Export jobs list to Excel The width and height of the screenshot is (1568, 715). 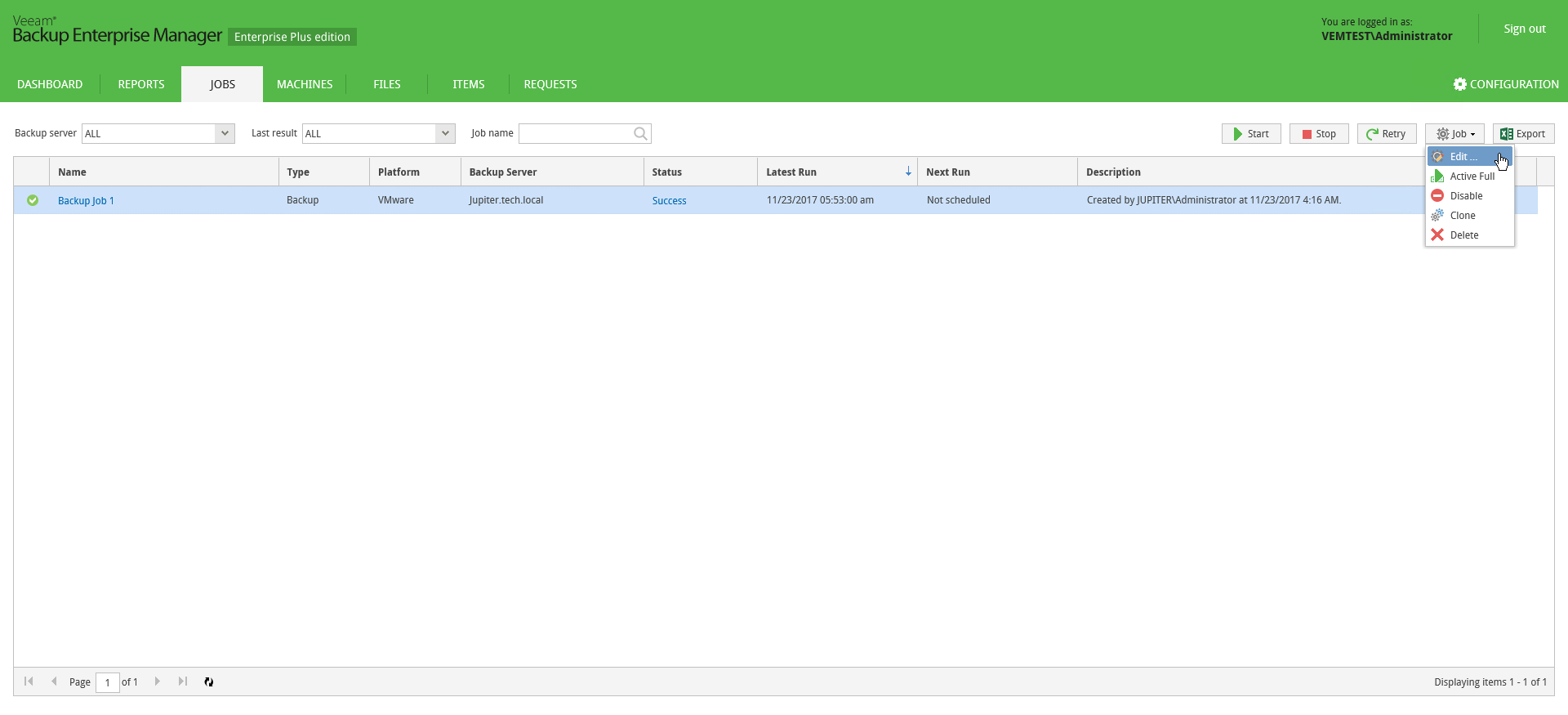pos(1524,134)
